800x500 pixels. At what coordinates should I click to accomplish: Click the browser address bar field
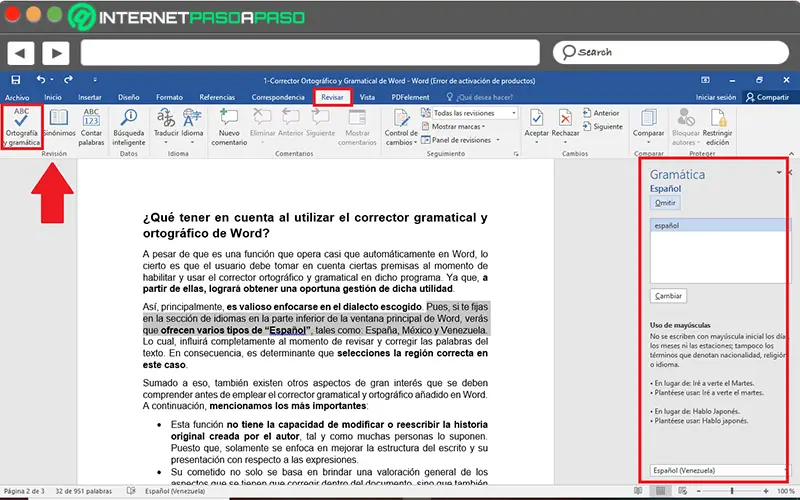click(x=310, y=53)
